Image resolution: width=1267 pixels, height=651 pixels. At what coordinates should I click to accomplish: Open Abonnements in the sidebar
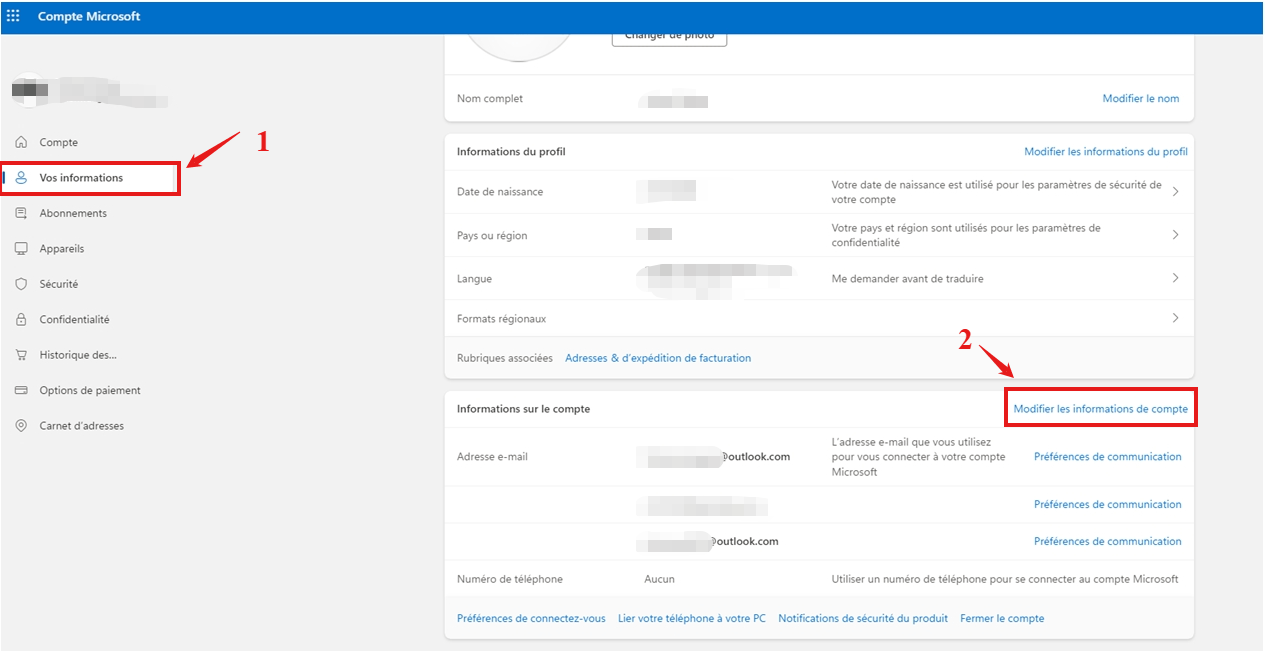[x=73, y=213]
